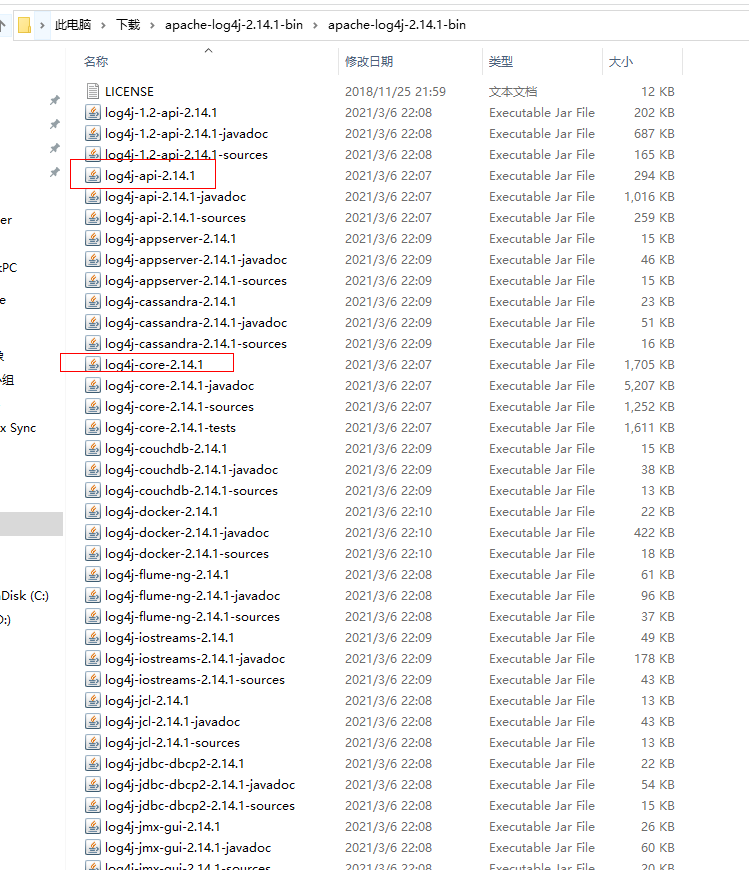Click the jar icon of log4j-jdbc-dbcp2-2.14.1
The image size is (749, 870).
pos(93,763)
